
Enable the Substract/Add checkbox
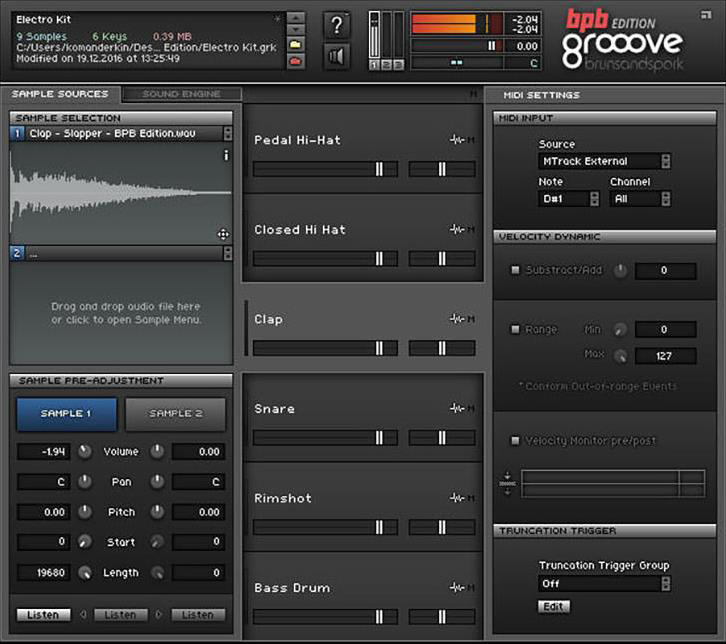(x=515, y=270)
